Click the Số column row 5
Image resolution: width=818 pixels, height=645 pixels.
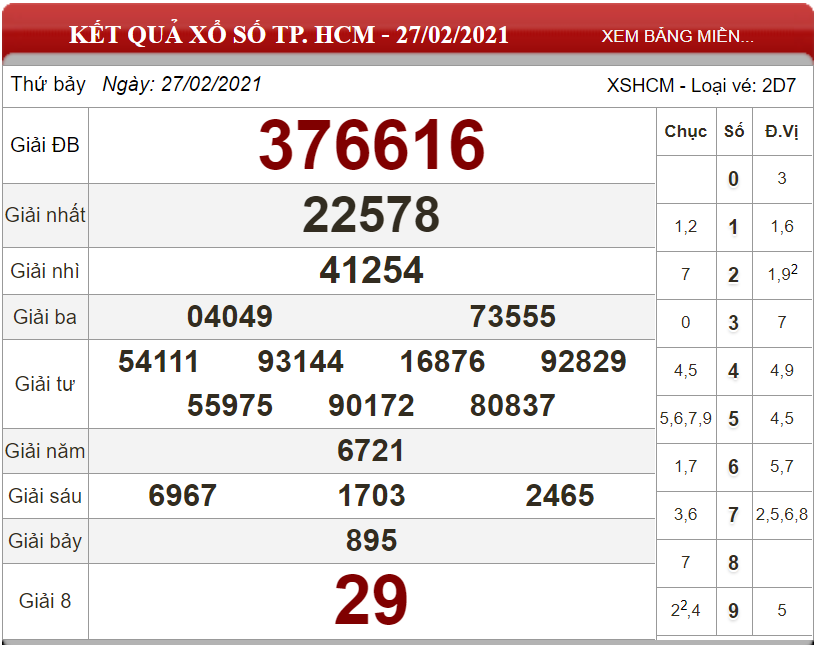pyautogui.click(x=733, y=419)
